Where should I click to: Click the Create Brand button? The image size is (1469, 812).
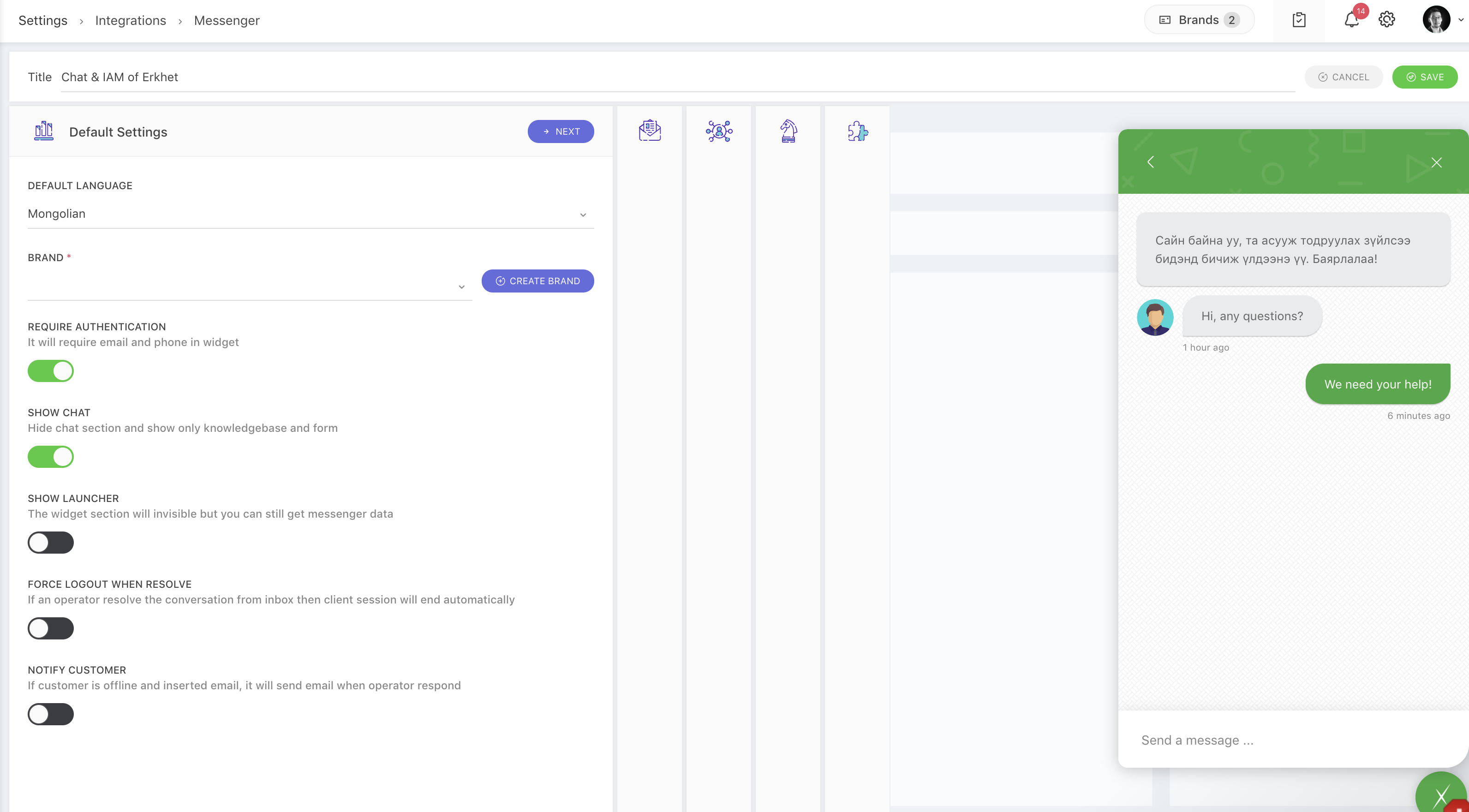[537, 281]
